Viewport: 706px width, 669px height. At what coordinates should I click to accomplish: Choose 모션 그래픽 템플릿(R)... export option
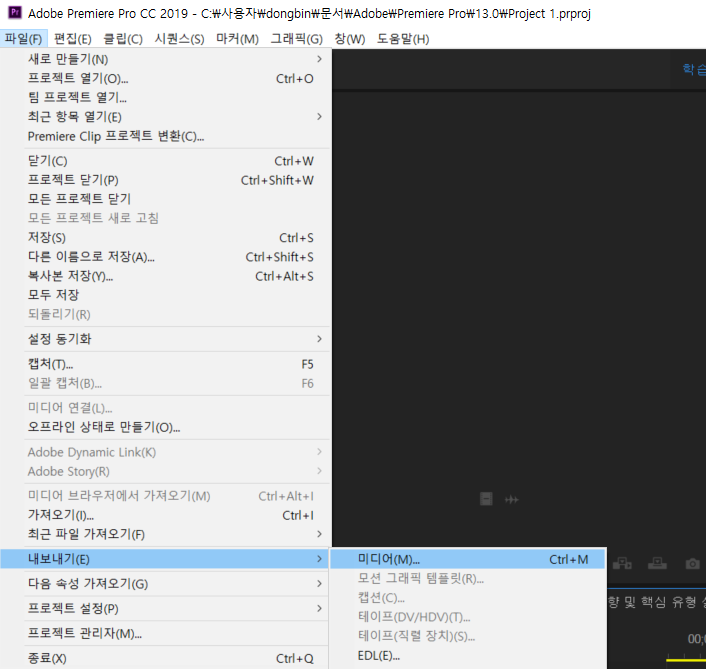click(468, 578)
